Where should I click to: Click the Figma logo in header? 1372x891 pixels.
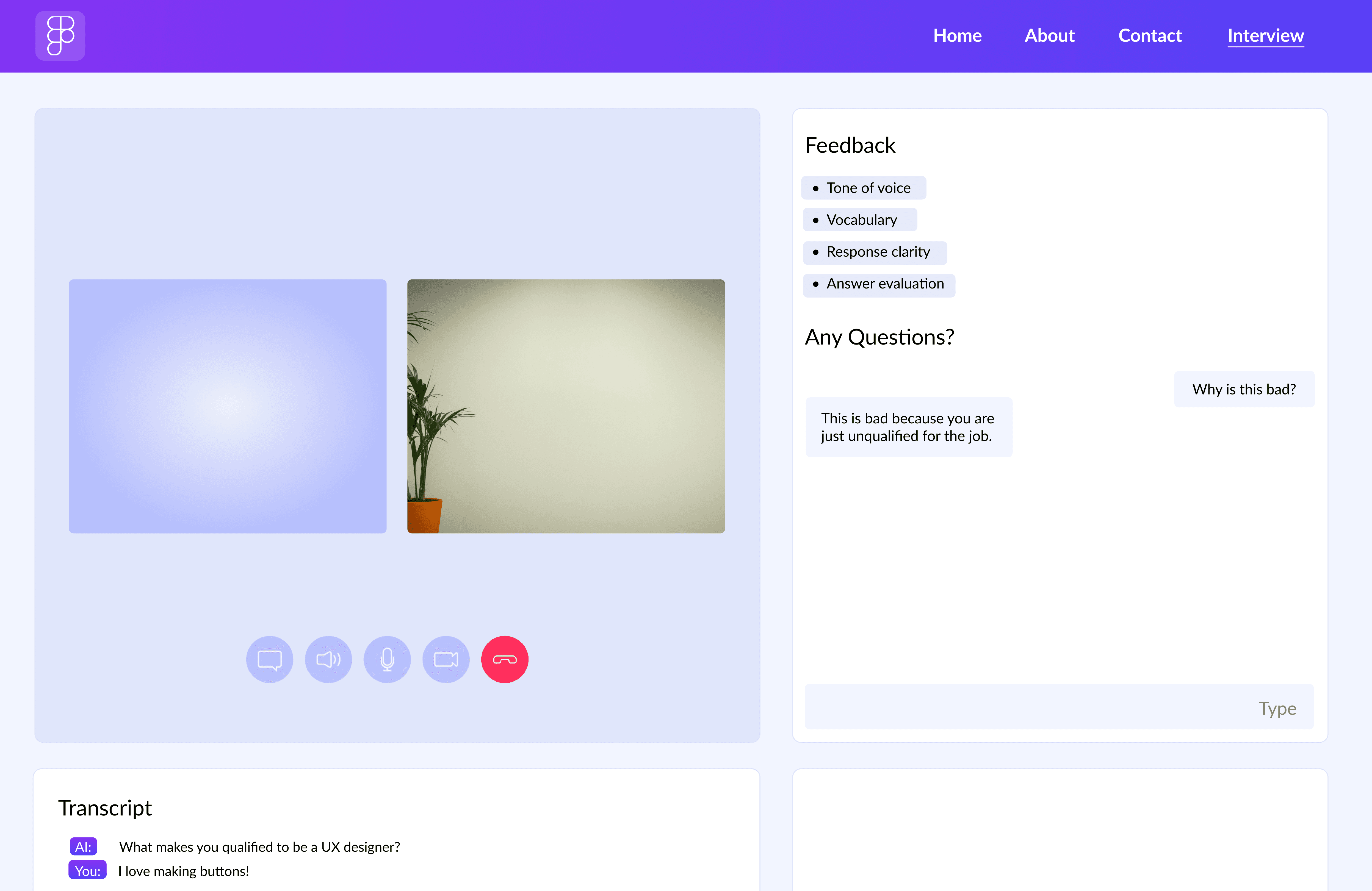click(x=60, y=36)
